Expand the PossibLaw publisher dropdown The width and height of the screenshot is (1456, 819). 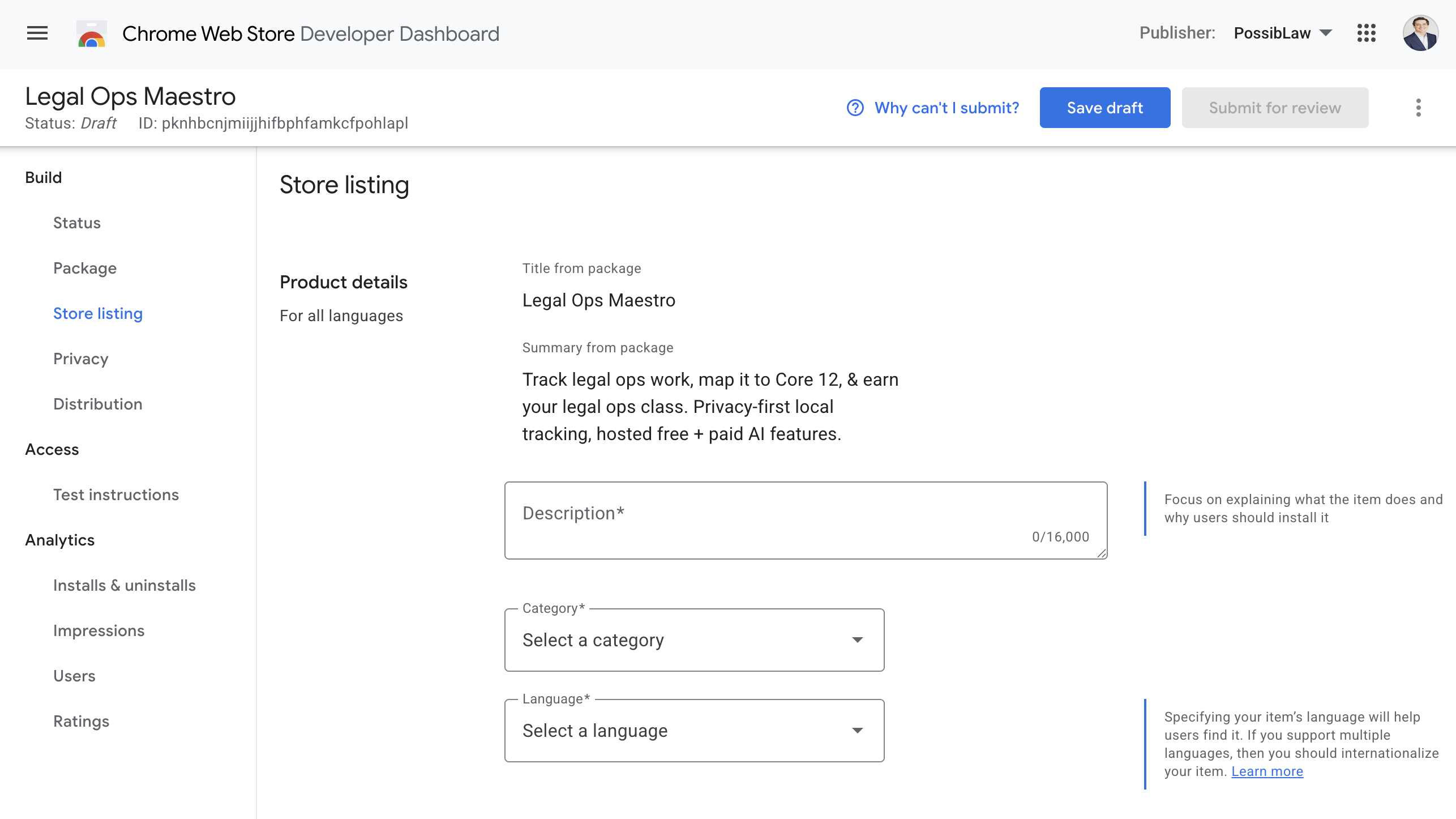[1283, 33]
